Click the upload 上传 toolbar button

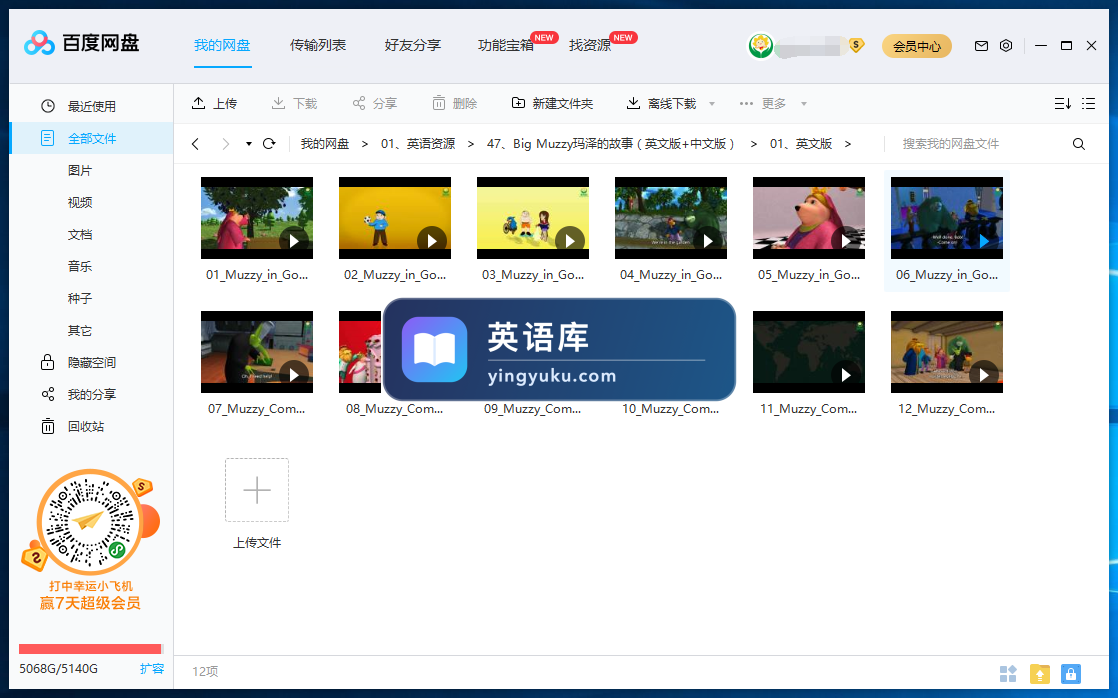214,103
